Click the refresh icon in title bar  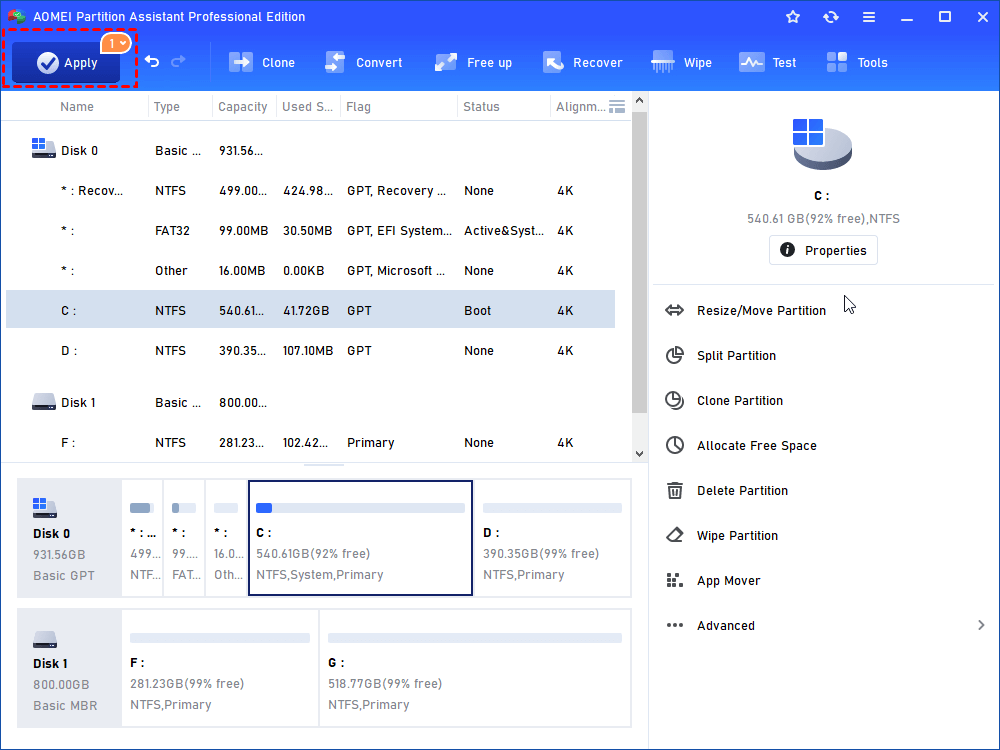830,17
